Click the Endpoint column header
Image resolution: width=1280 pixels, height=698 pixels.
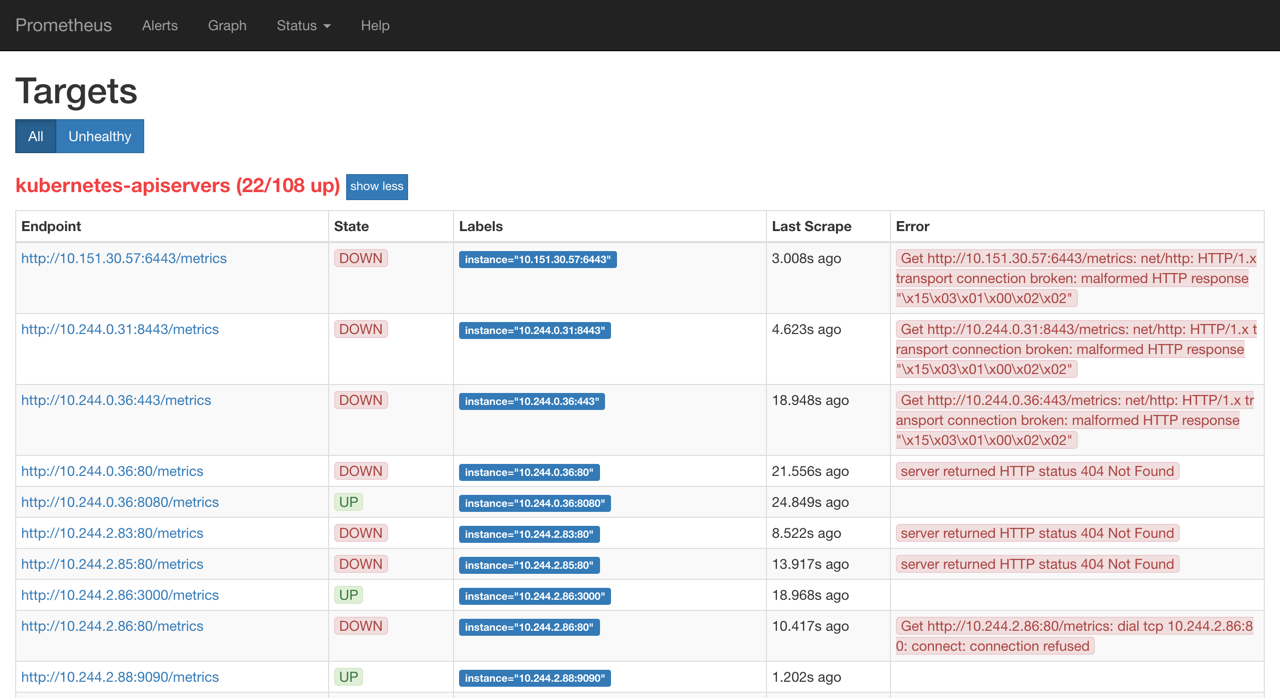pyautogui.click(x=51, y=227)
